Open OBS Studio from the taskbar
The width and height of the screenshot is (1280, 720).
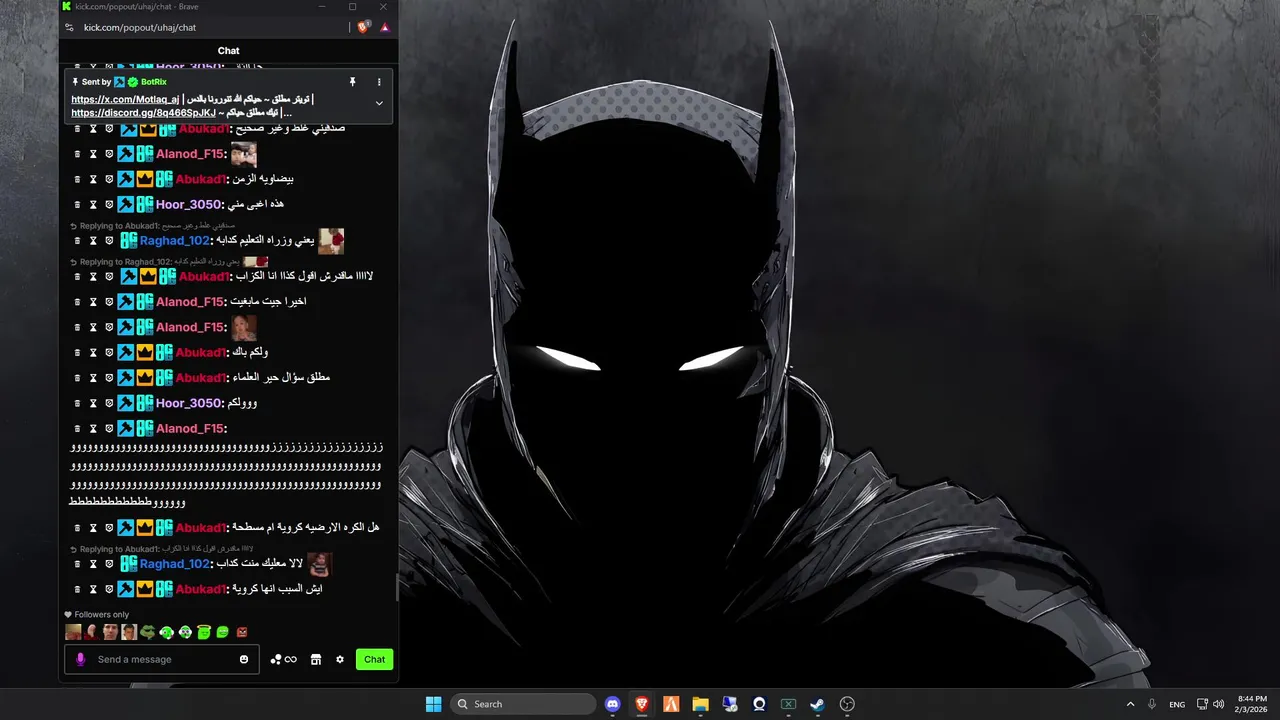847,704
